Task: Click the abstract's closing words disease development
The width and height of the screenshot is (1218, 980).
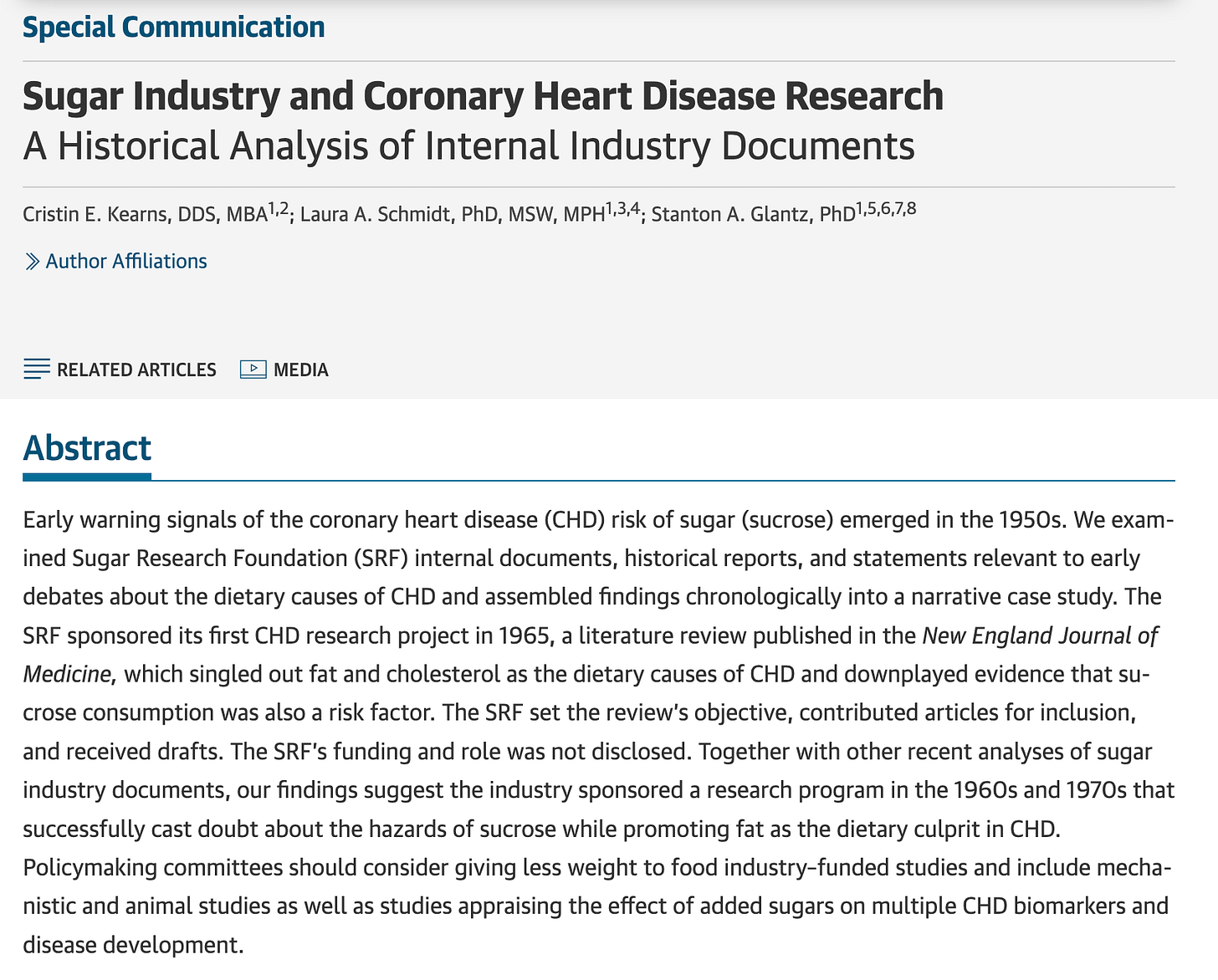Action: coord(133,945)
